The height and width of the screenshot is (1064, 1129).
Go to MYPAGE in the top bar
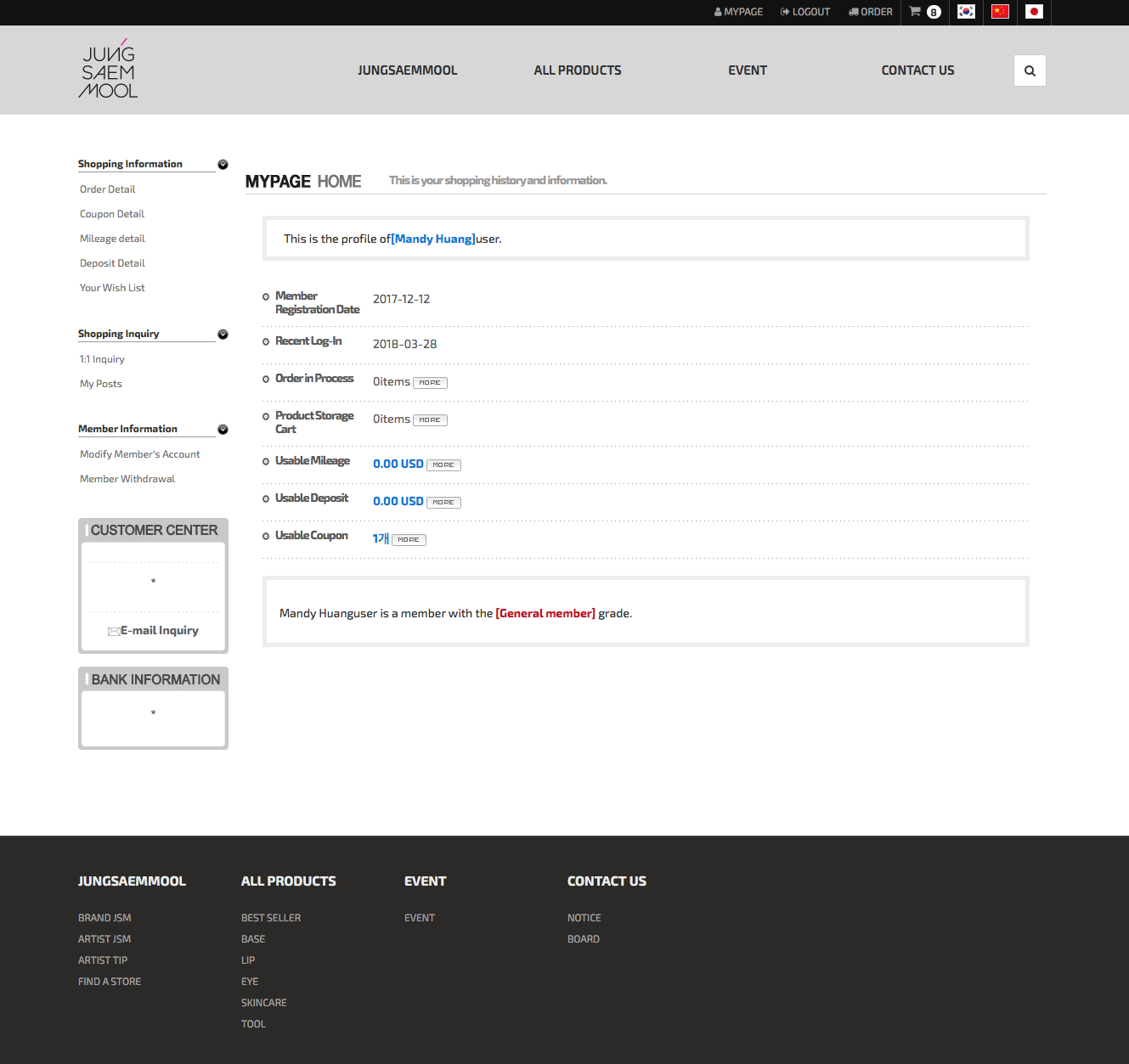click(738, 12)
